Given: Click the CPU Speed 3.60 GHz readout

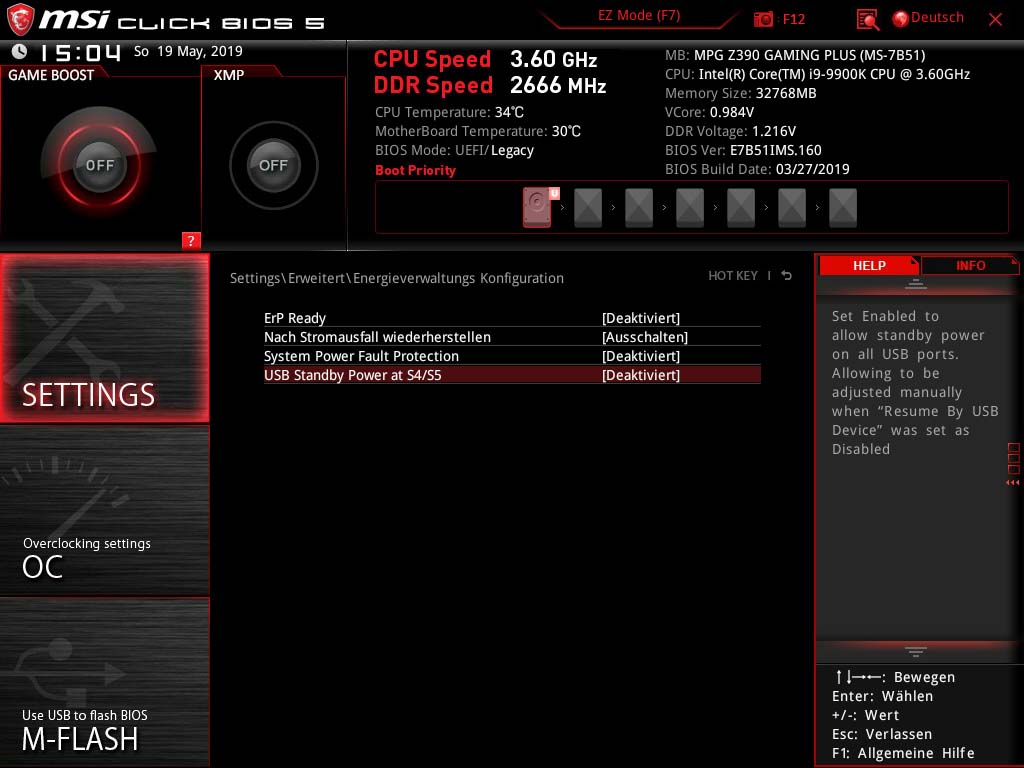Looking at the screenshot, I should pos(485,59).
